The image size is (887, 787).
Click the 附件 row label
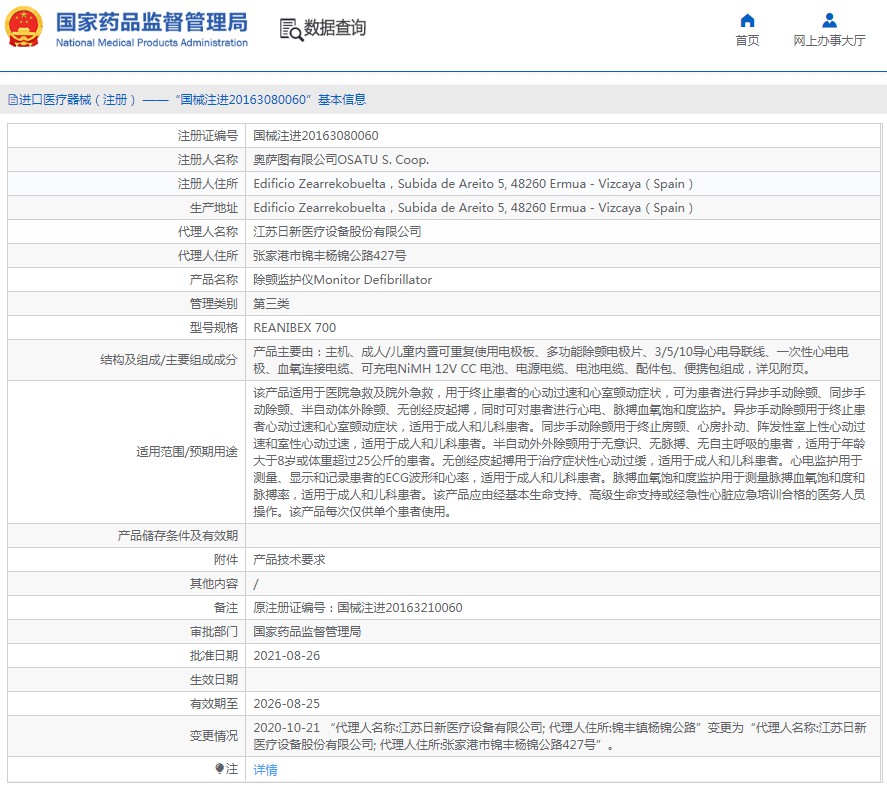point(226,560)
